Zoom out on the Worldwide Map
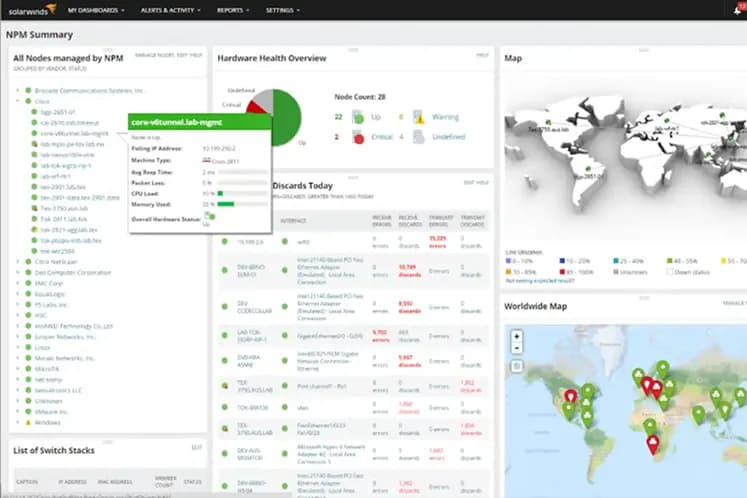The image size is (747, 498). (x=517, y=348)
